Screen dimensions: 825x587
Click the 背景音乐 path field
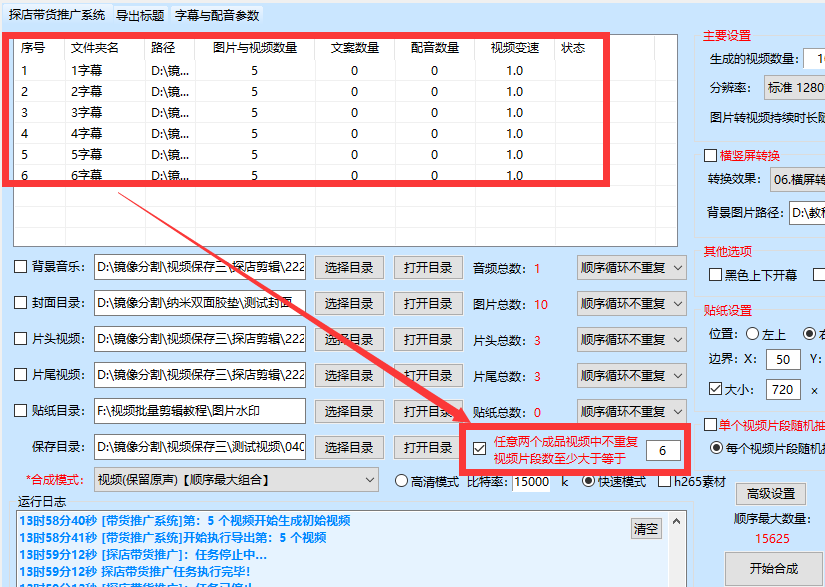point(200,267)
